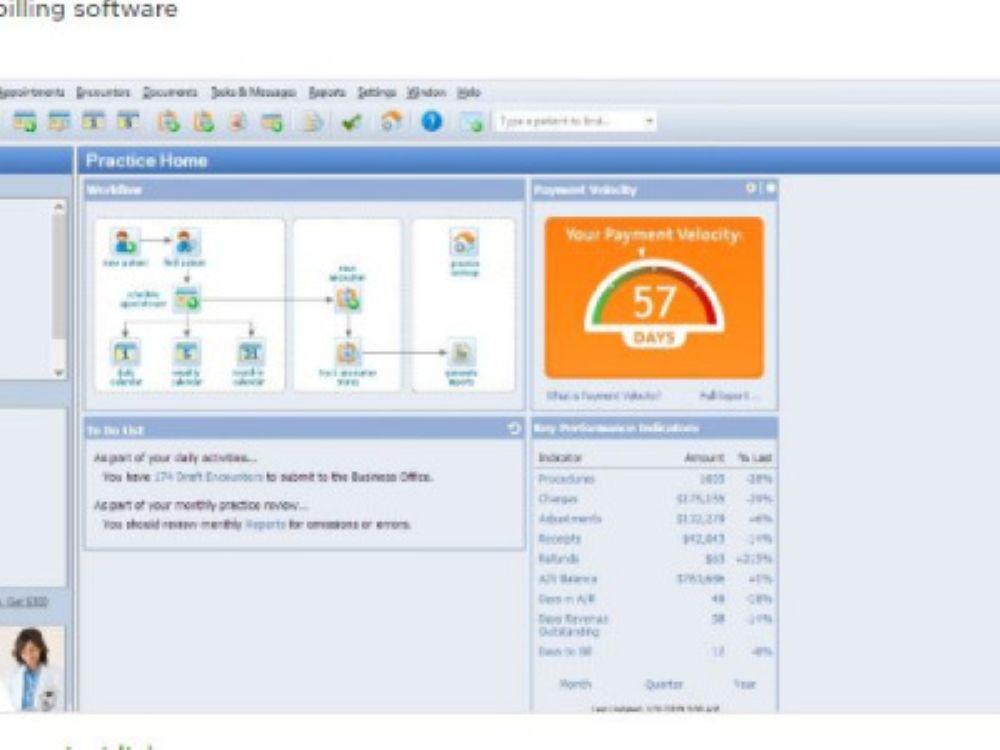Click the orange gauge dashboard toolbar icon
The height and width of the screenshot is (750, 1000).
coord(392,121)
